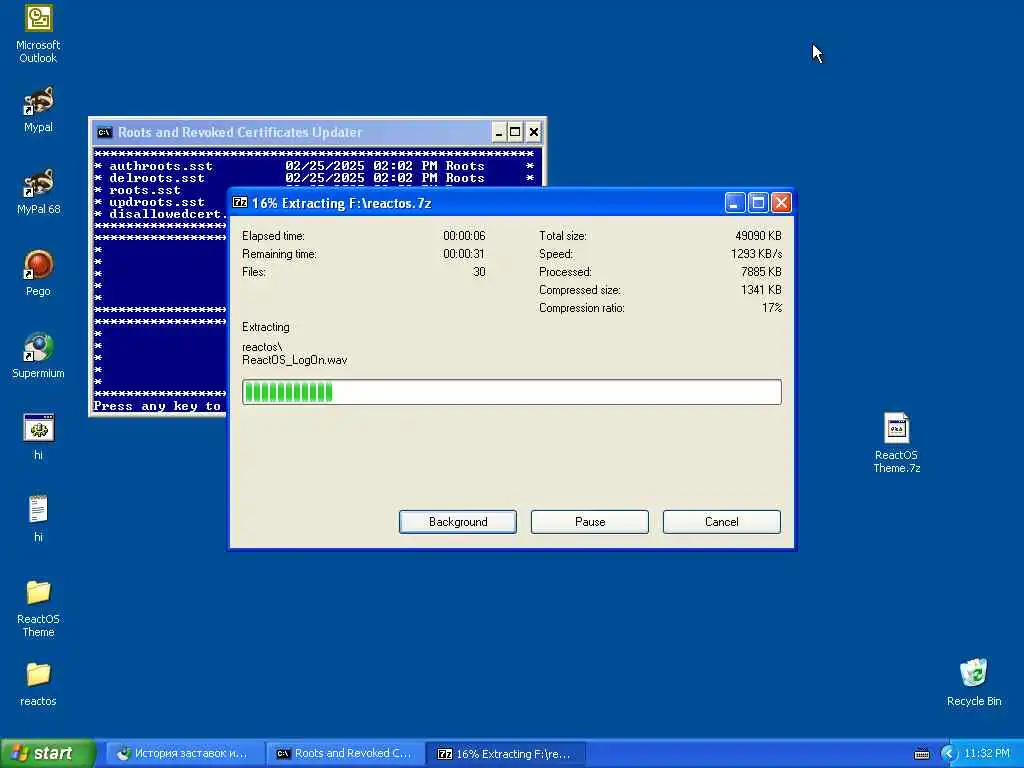1024x768 pixels.
Task: Select the ReactOS Theme folder icon
Action: [x=38, y=608]
